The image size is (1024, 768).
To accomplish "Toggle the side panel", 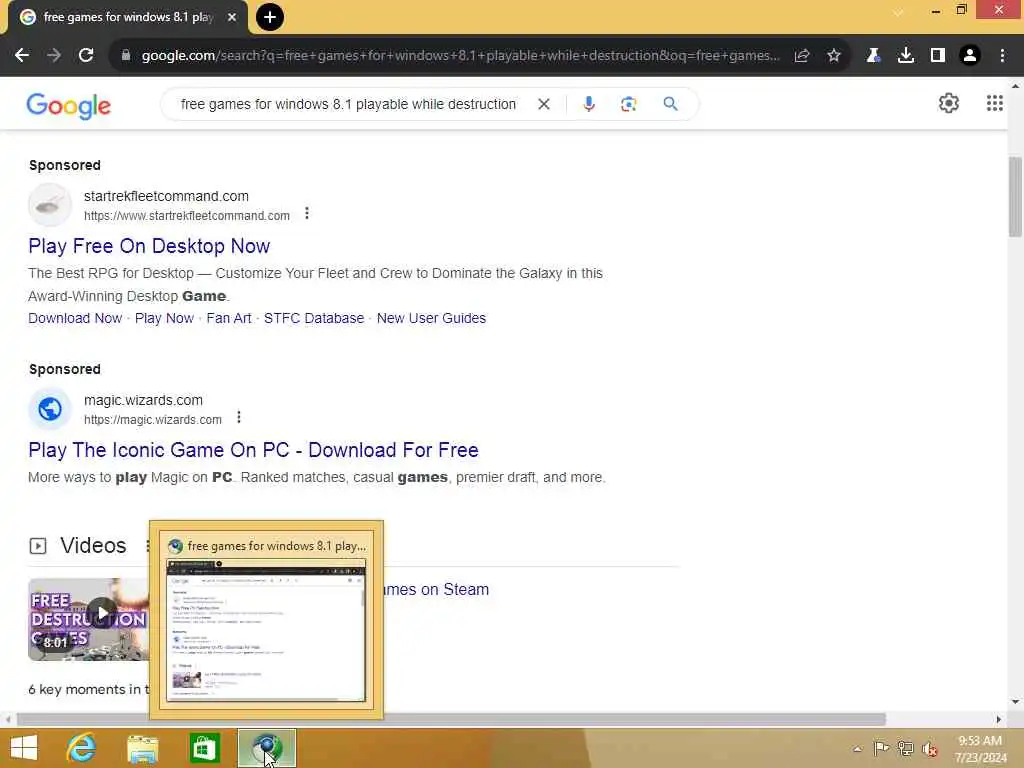I will [938, 56].
